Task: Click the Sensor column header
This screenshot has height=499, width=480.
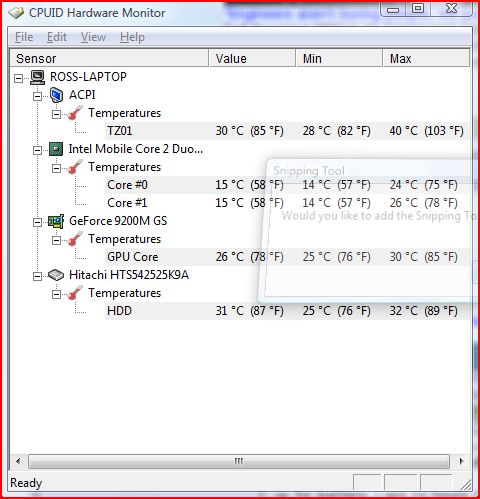Action: (109, 58)
